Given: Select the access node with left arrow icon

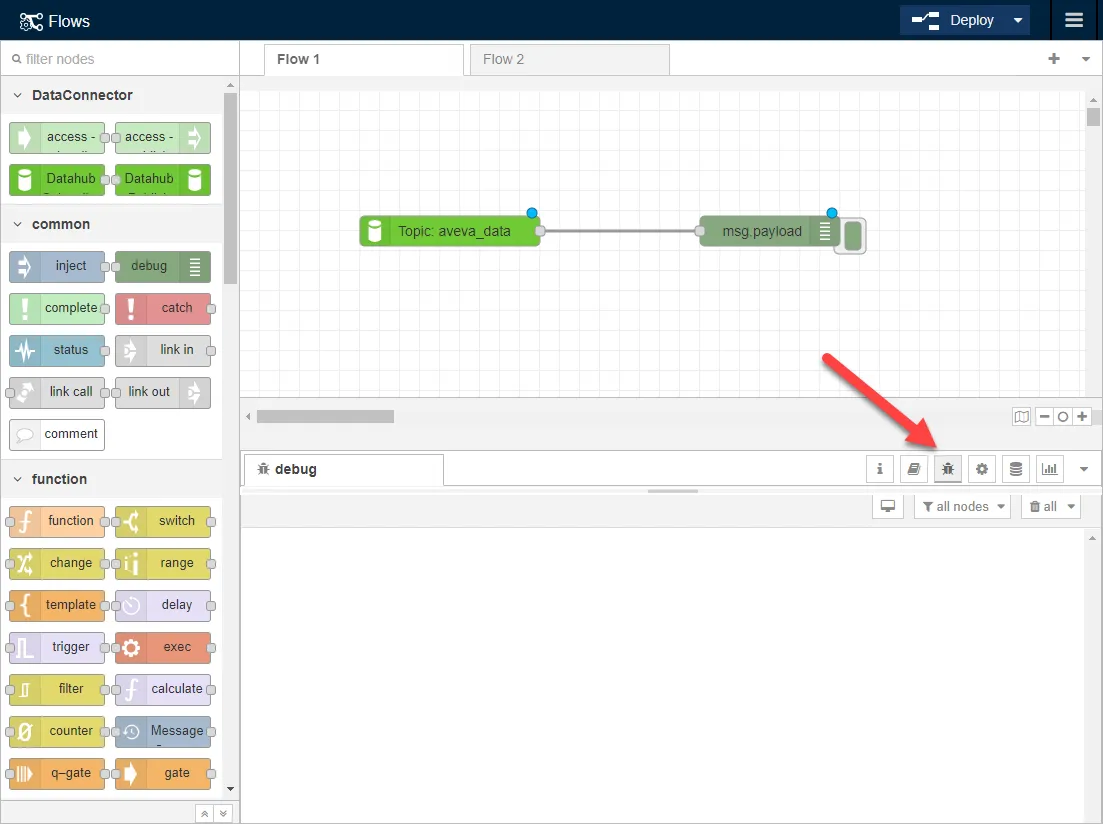Looking at the screenshot, I should 57,138.
